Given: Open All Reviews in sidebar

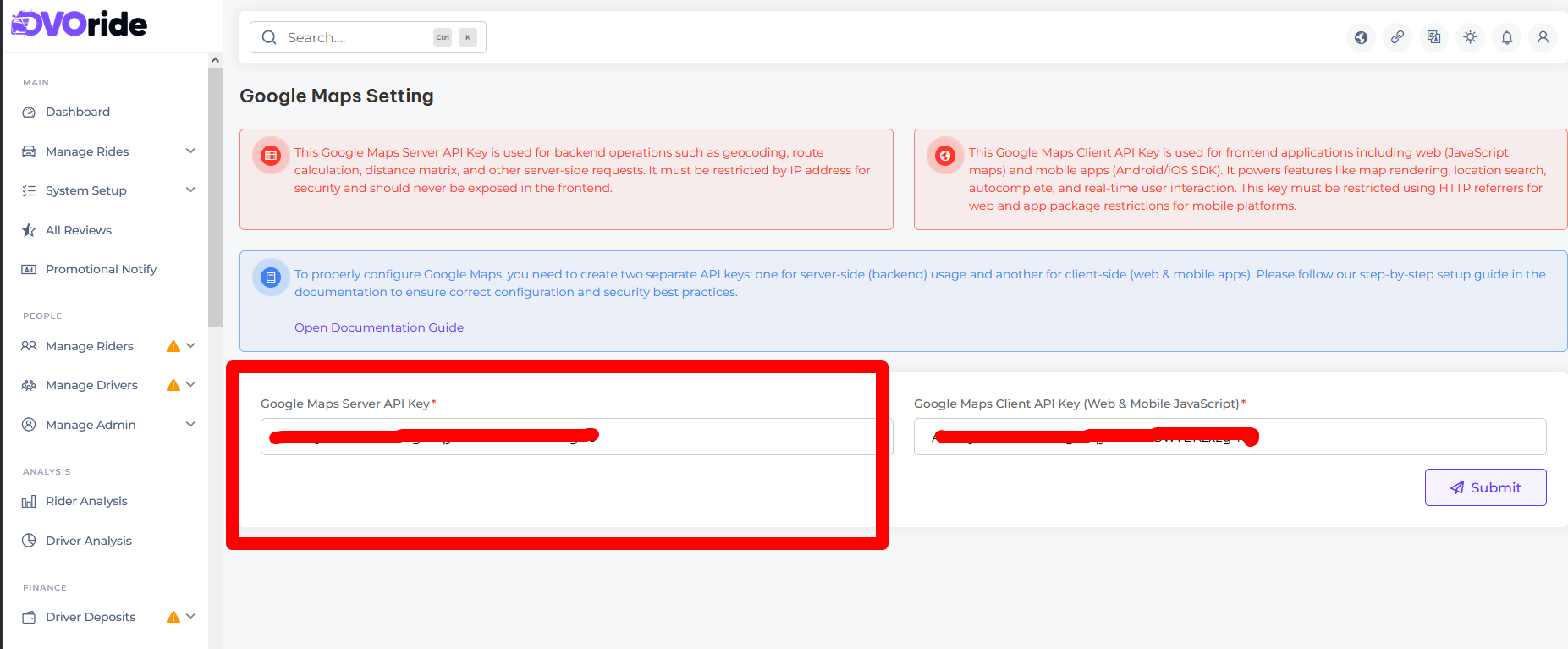Looking at the screenshot, I should pyautogui.click(x=79, y=230).
